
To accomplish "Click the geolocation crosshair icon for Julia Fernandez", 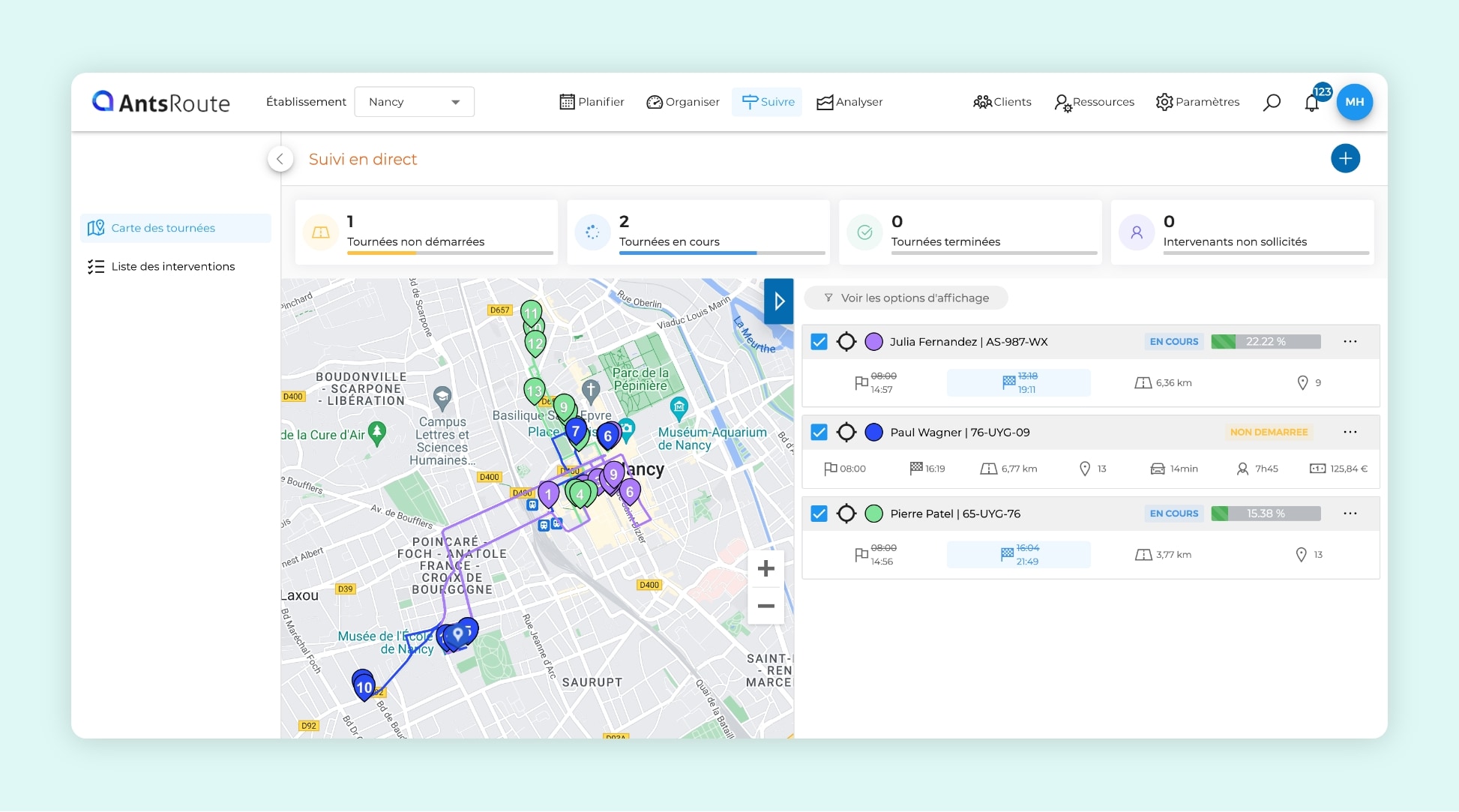I will tap(847, 341).
